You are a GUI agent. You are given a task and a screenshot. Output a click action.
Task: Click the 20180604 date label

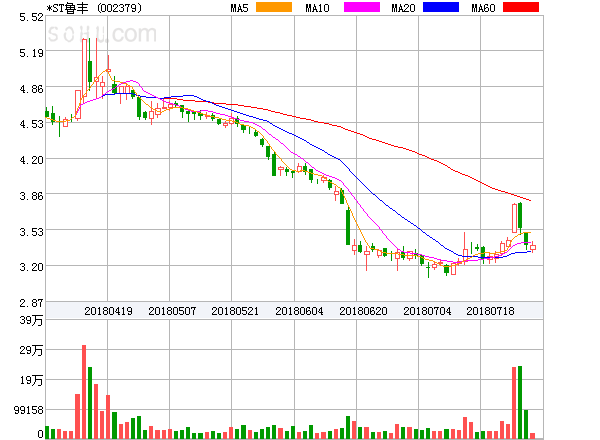pyautogui.click(x=299, y=311)
